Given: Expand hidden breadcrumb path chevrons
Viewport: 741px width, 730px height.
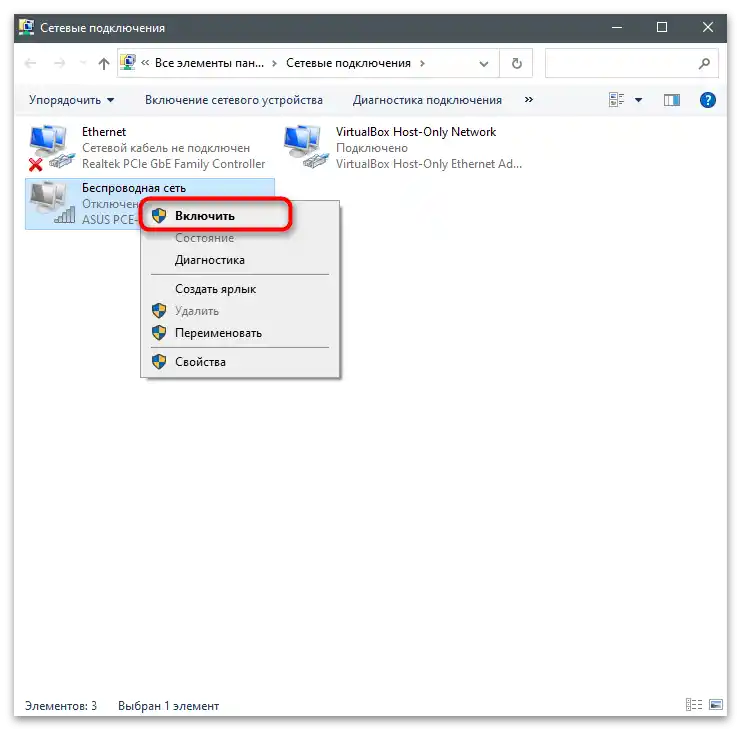Looking at the screenshot, I should pyautogui.click(x=145, y=63).
